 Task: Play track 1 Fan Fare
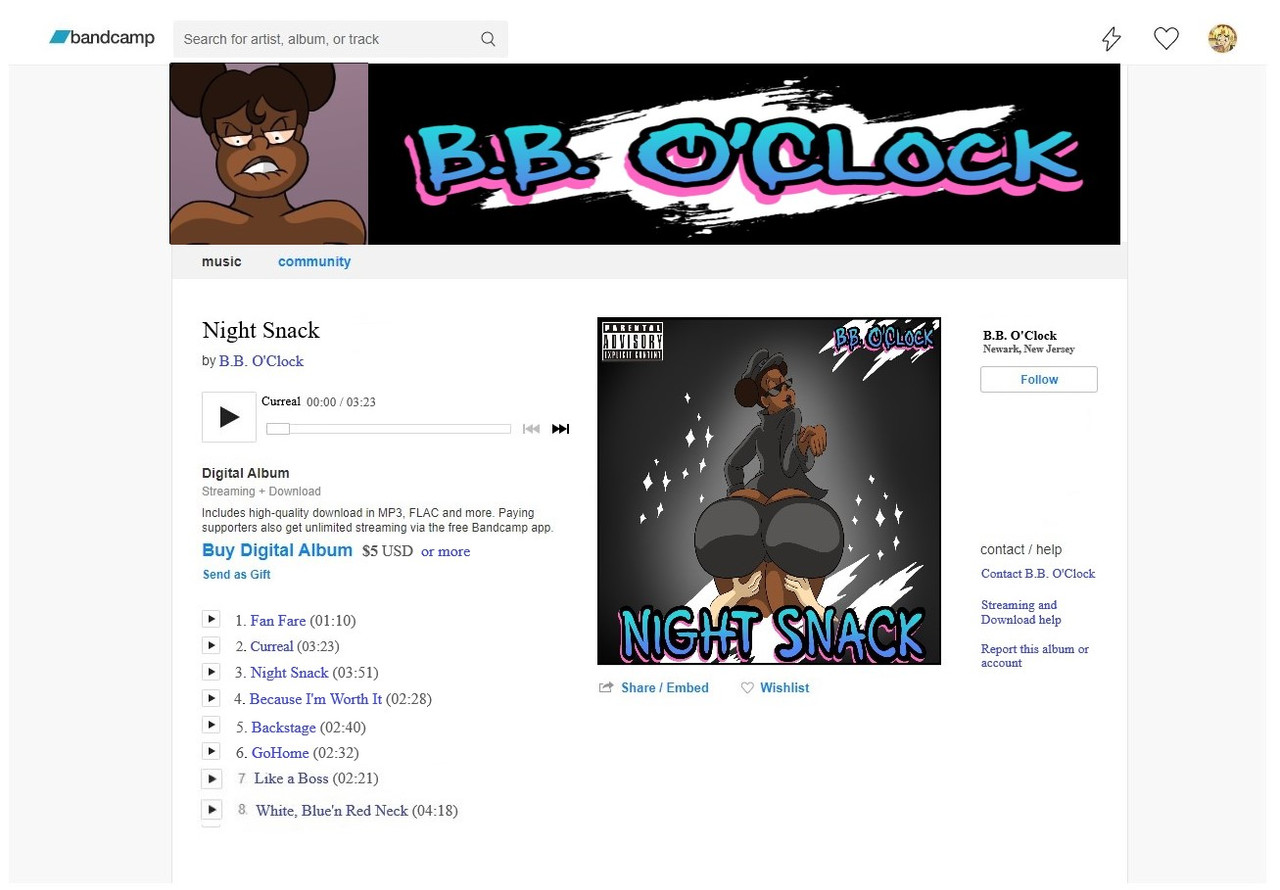coord(211,619)
